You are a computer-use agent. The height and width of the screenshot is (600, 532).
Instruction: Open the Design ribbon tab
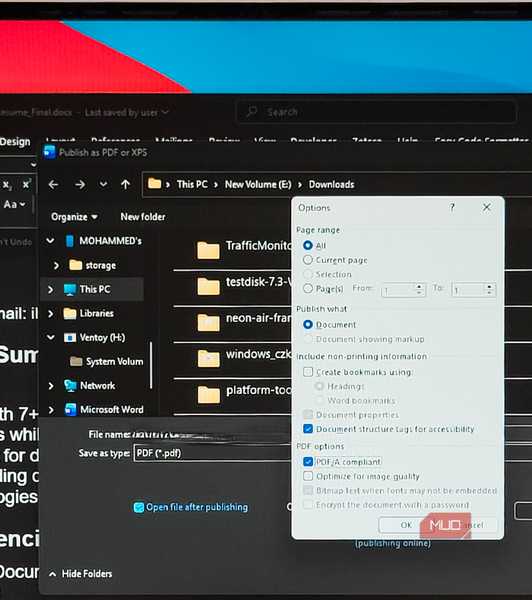coord(15,142)
